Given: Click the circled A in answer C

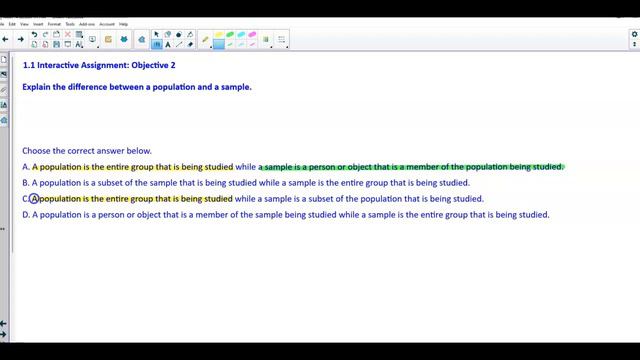Looking at the screenshot, I should 34,199.
